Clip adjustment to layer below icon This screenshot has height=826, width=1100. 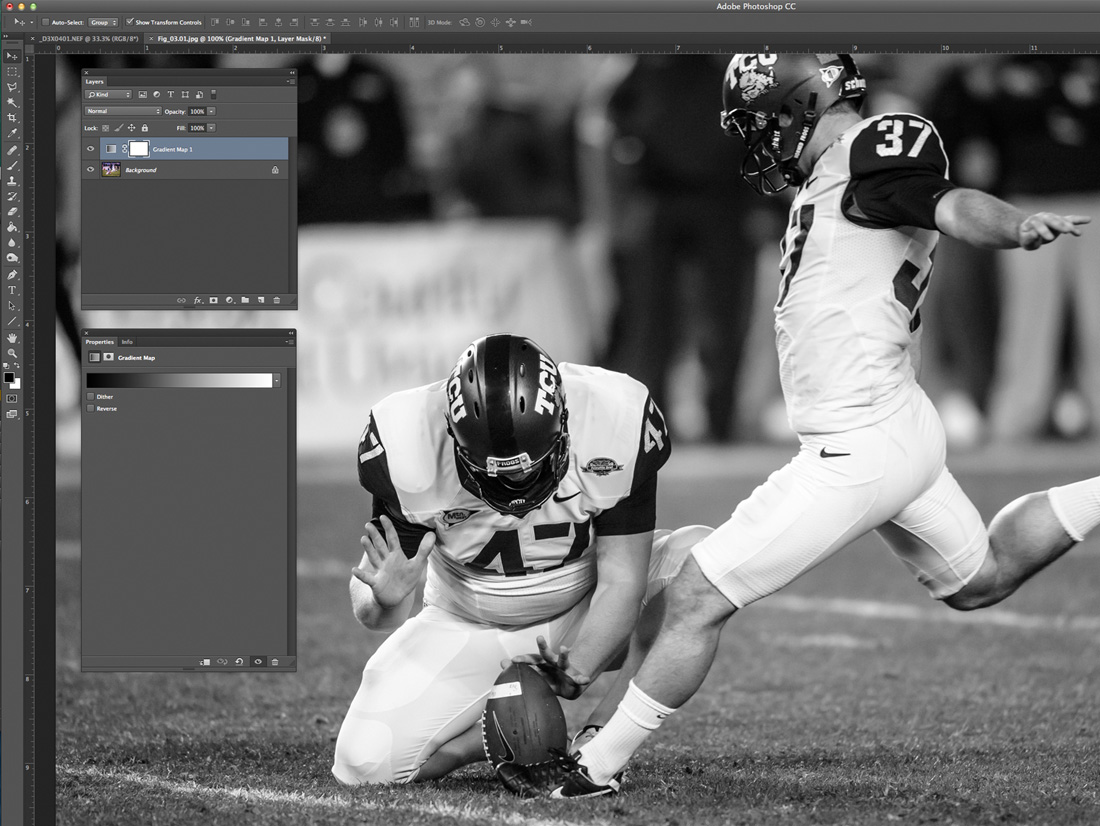pyautogui.click(x=205, y=662)
